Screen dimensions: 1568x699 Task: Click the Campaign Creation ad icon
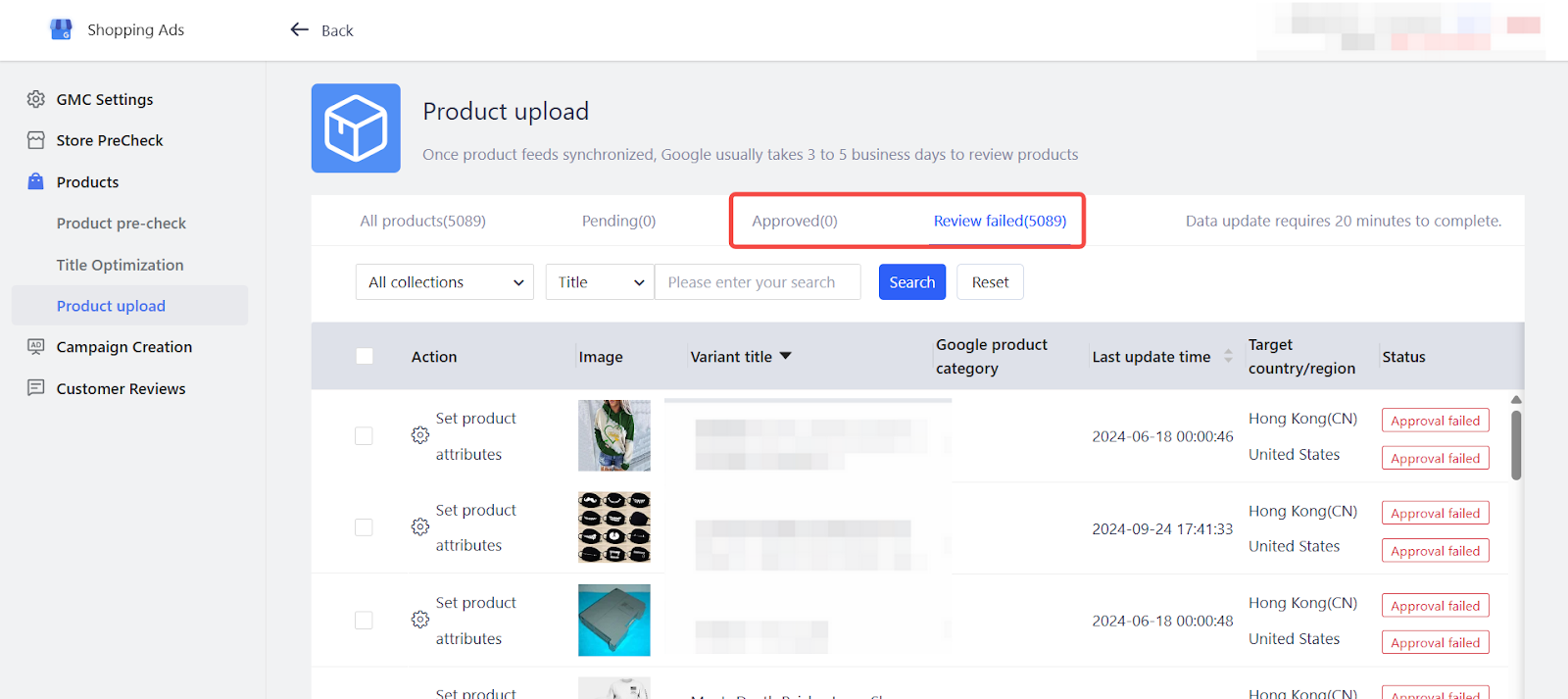[x=36, y=346]
